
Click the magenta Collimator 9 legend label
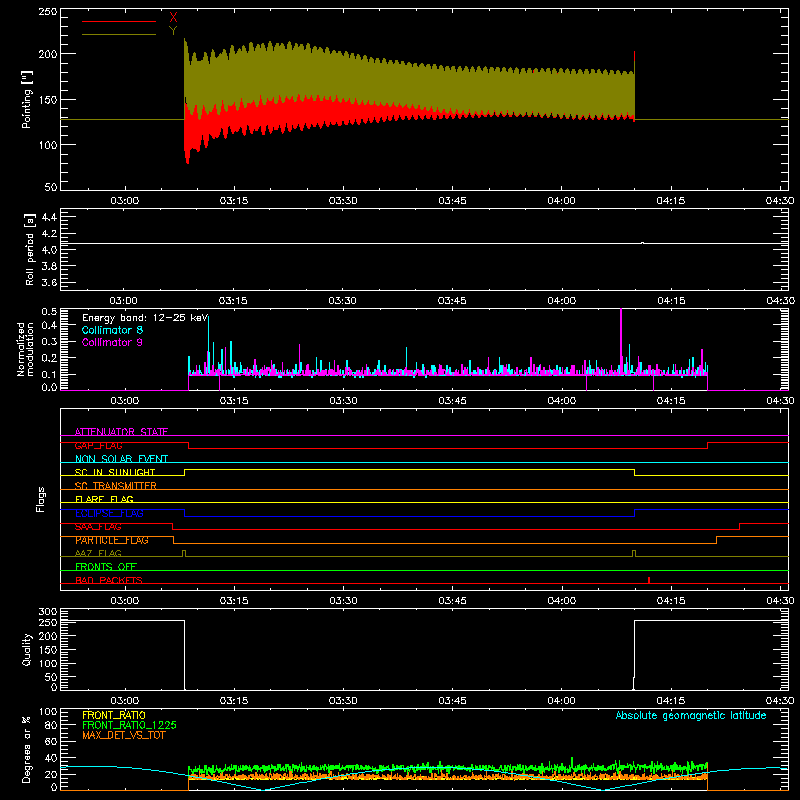pos(112,342)
